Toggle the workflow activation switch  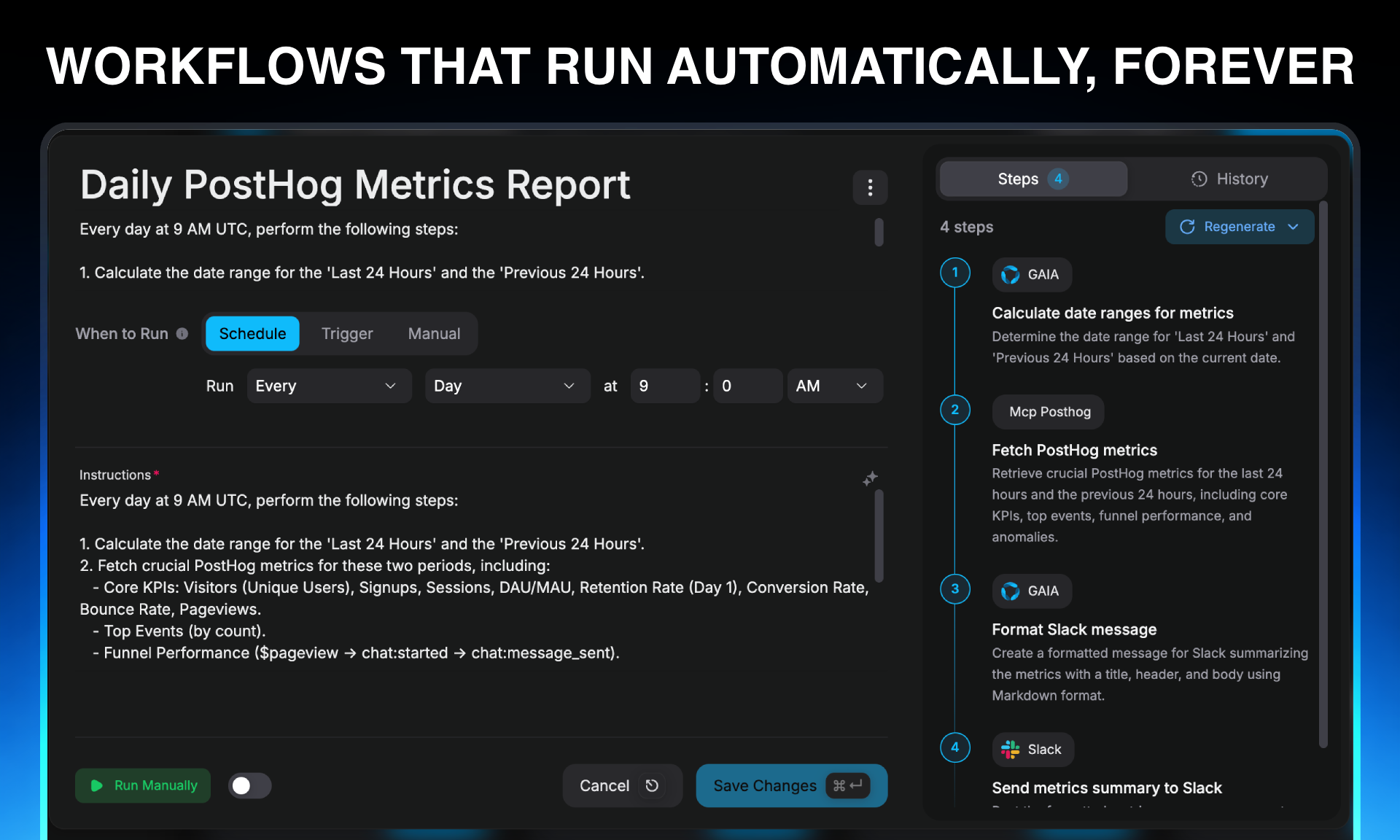(249, 785)
